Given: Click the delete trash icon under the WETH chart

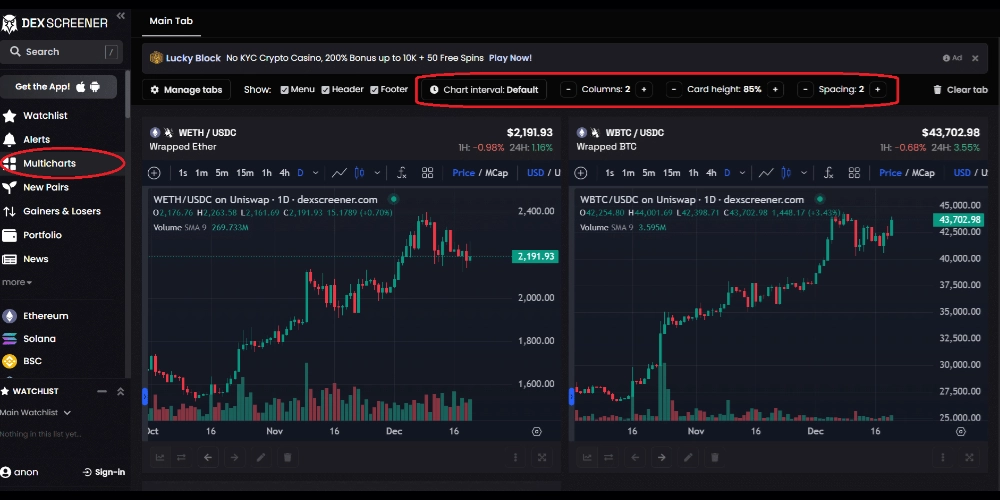Looking at the screenshot, I should 288,457.
